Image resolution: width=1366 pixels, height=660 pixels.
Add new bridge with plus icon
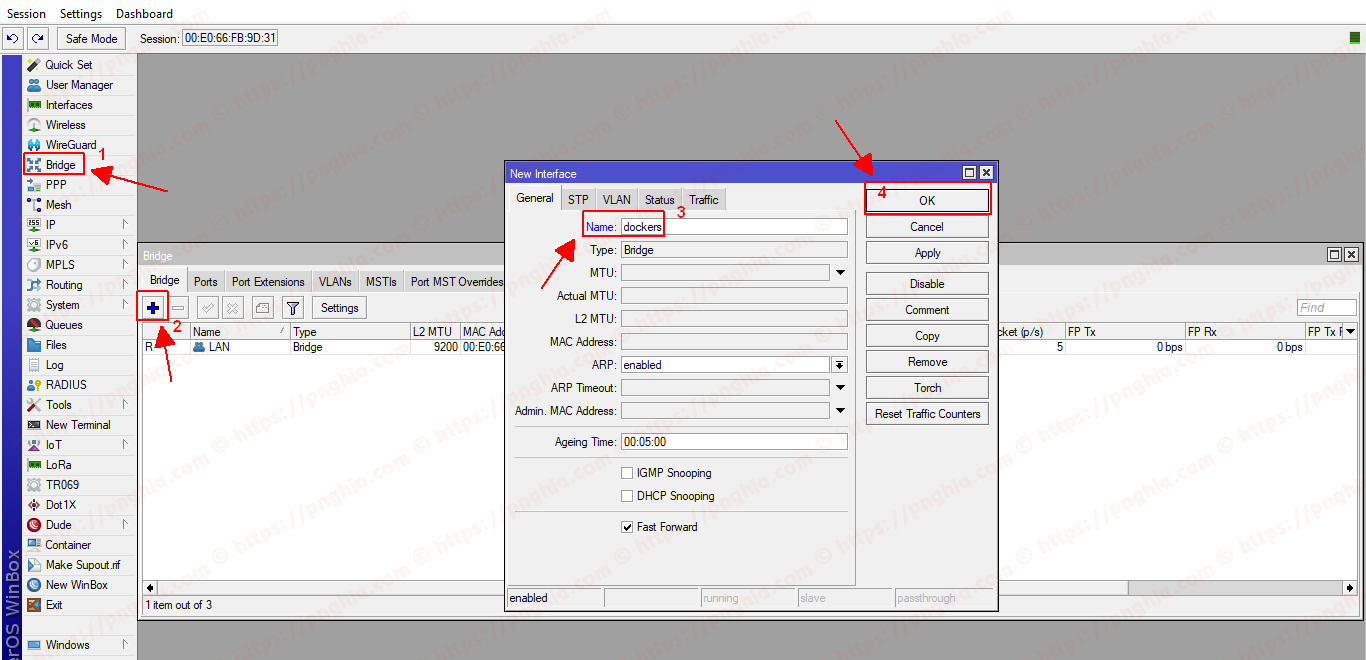click(153, 308)
